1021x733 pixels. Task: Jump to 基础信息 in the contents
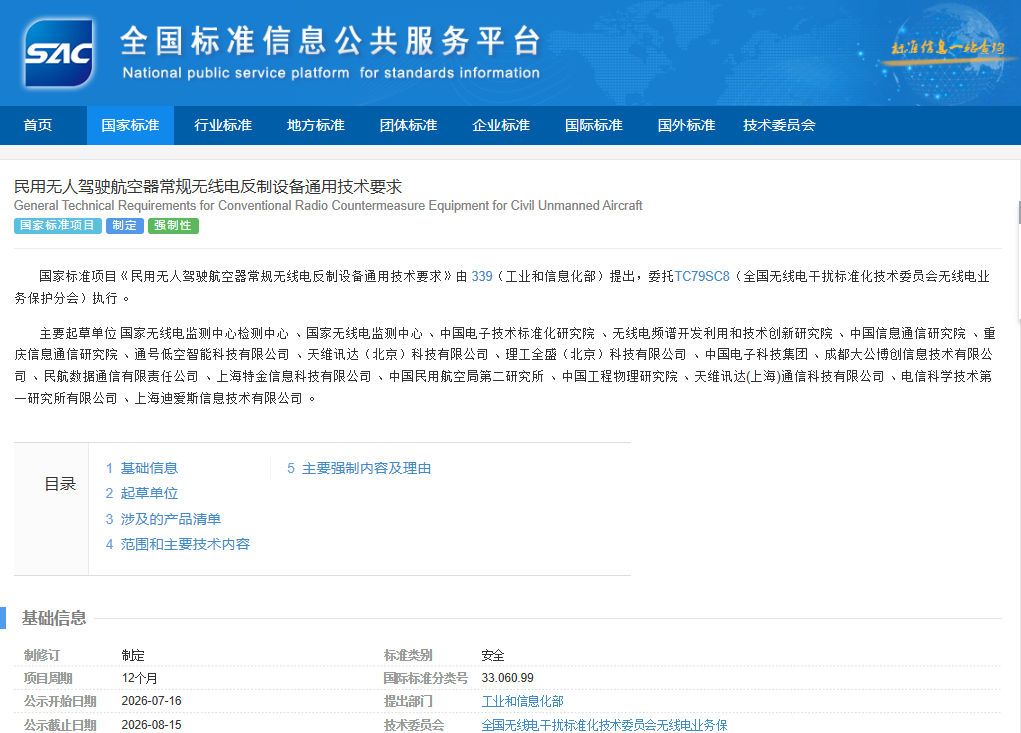(142, 468)
